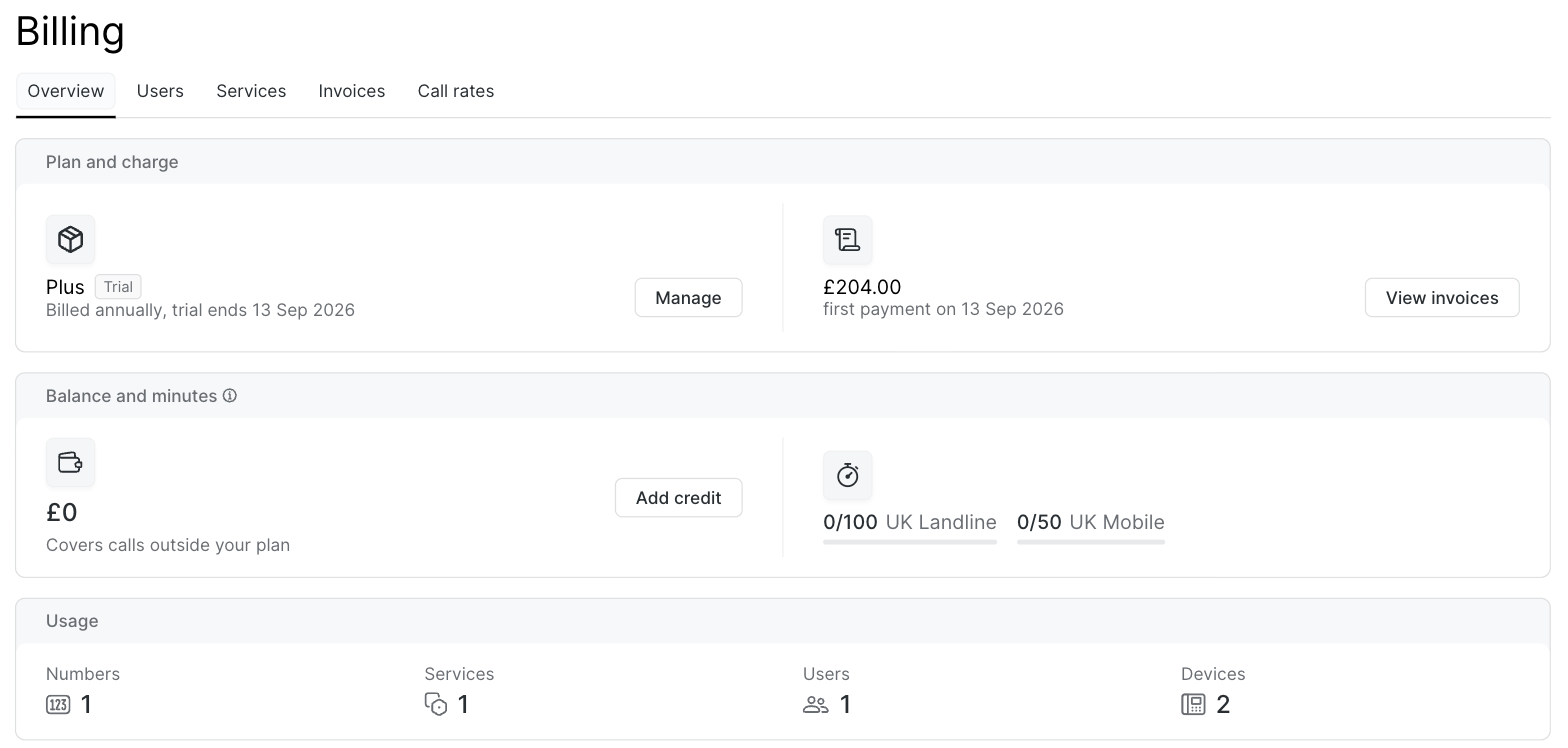Click the Numbers 123 icon
The width and height of the screenshot is (1568, 748).
[x=58, y=705]
